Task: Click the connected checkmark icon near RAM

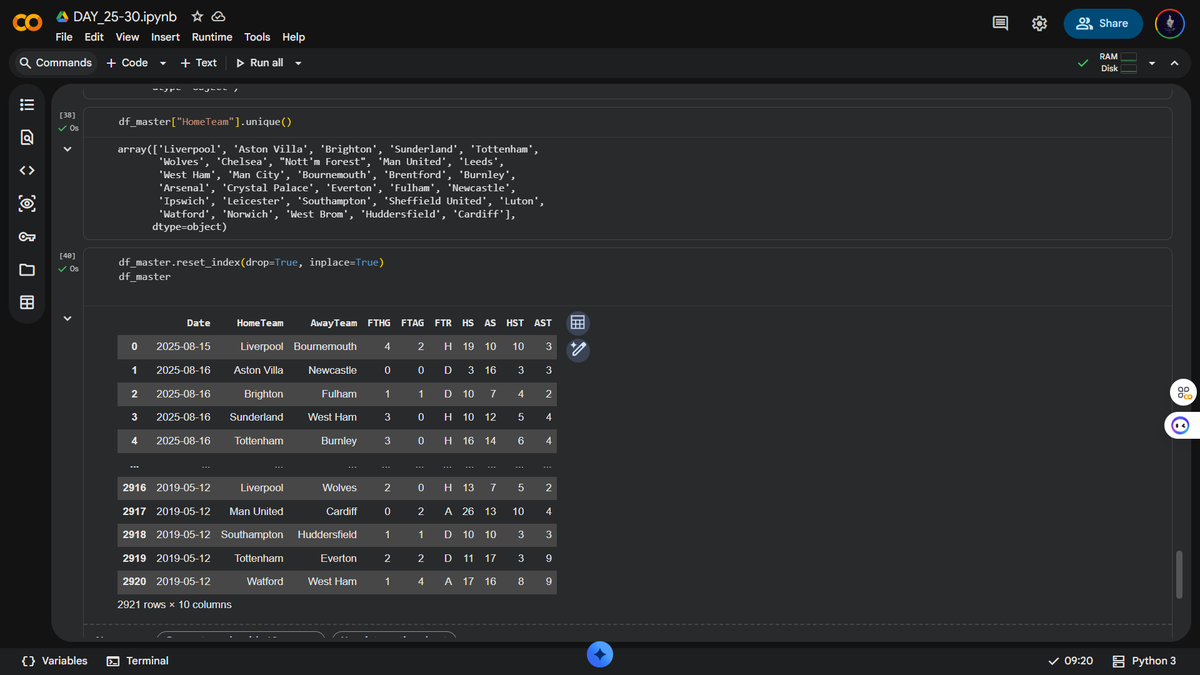Action: coord(1083,62)
